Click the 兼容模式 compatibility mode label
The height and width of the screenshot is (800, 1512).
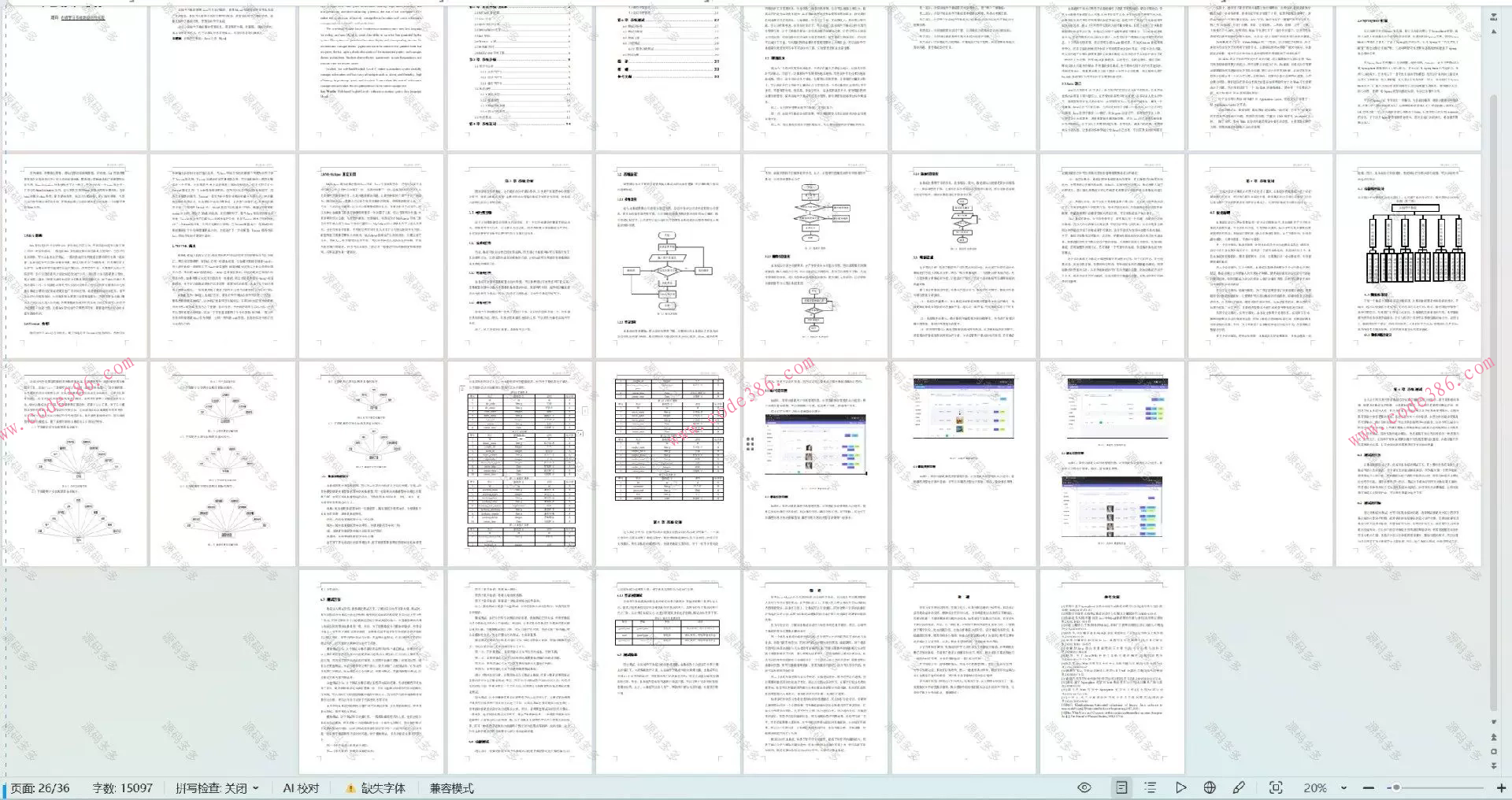[x=451, y=788]
